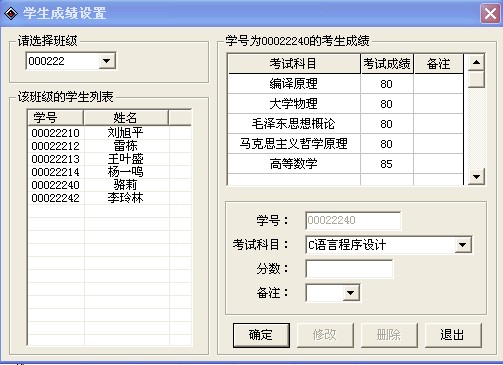This screenshot has height=365, width=503.
Task: Close the 学生成绩设置 window
Action: point(490,14)
